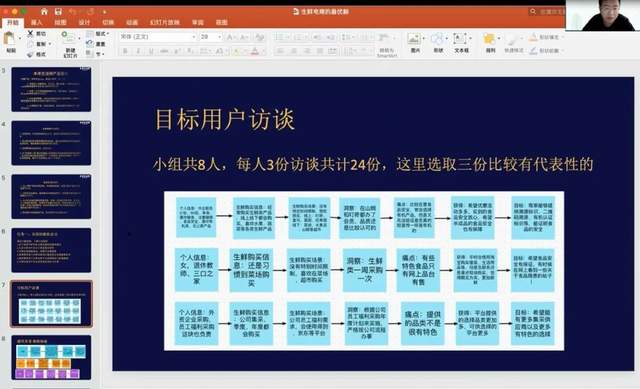Toggle Subscript formatting

[x=190, y=51]
